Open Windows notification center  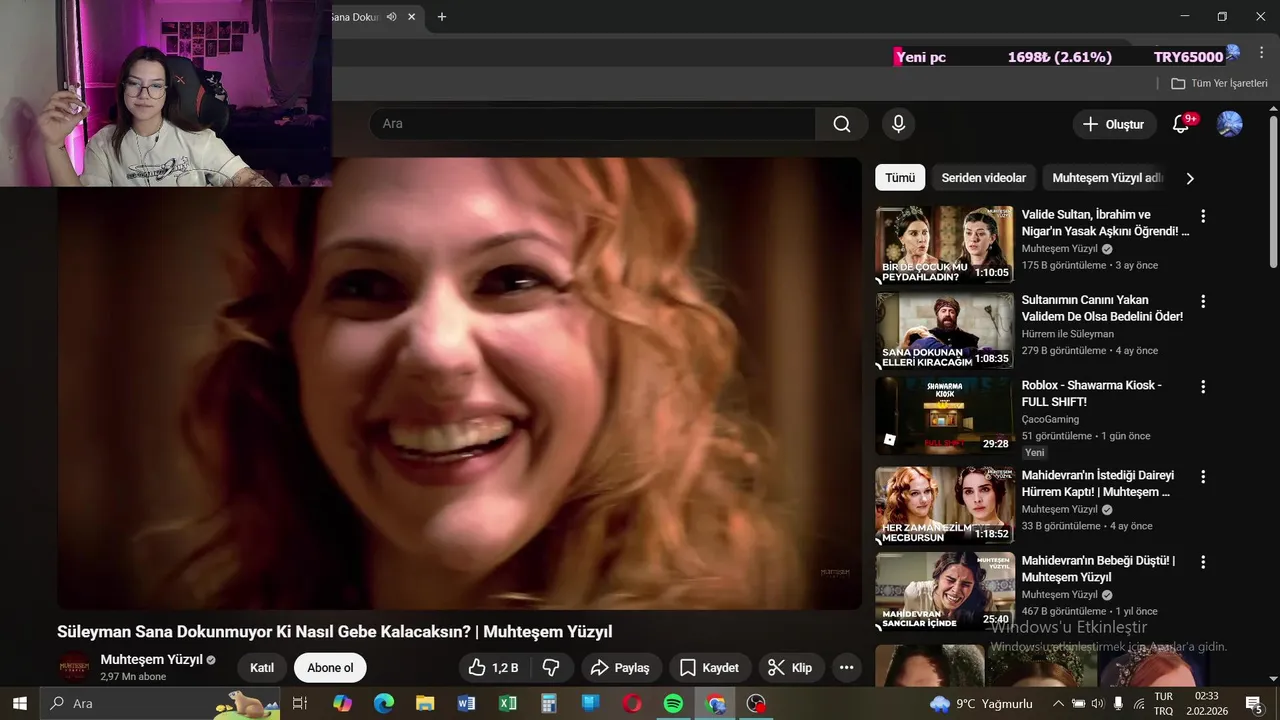[1254, 704]
